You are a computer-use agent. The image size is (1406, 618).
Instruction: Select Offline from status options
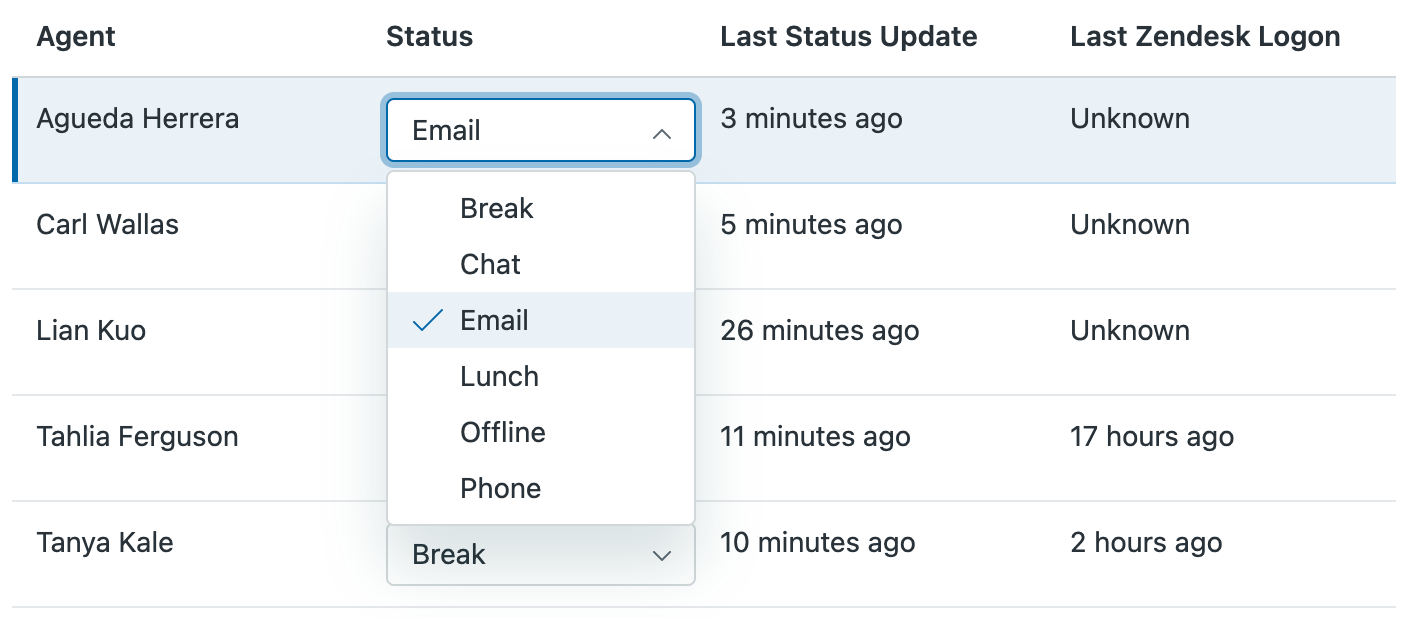503,432
